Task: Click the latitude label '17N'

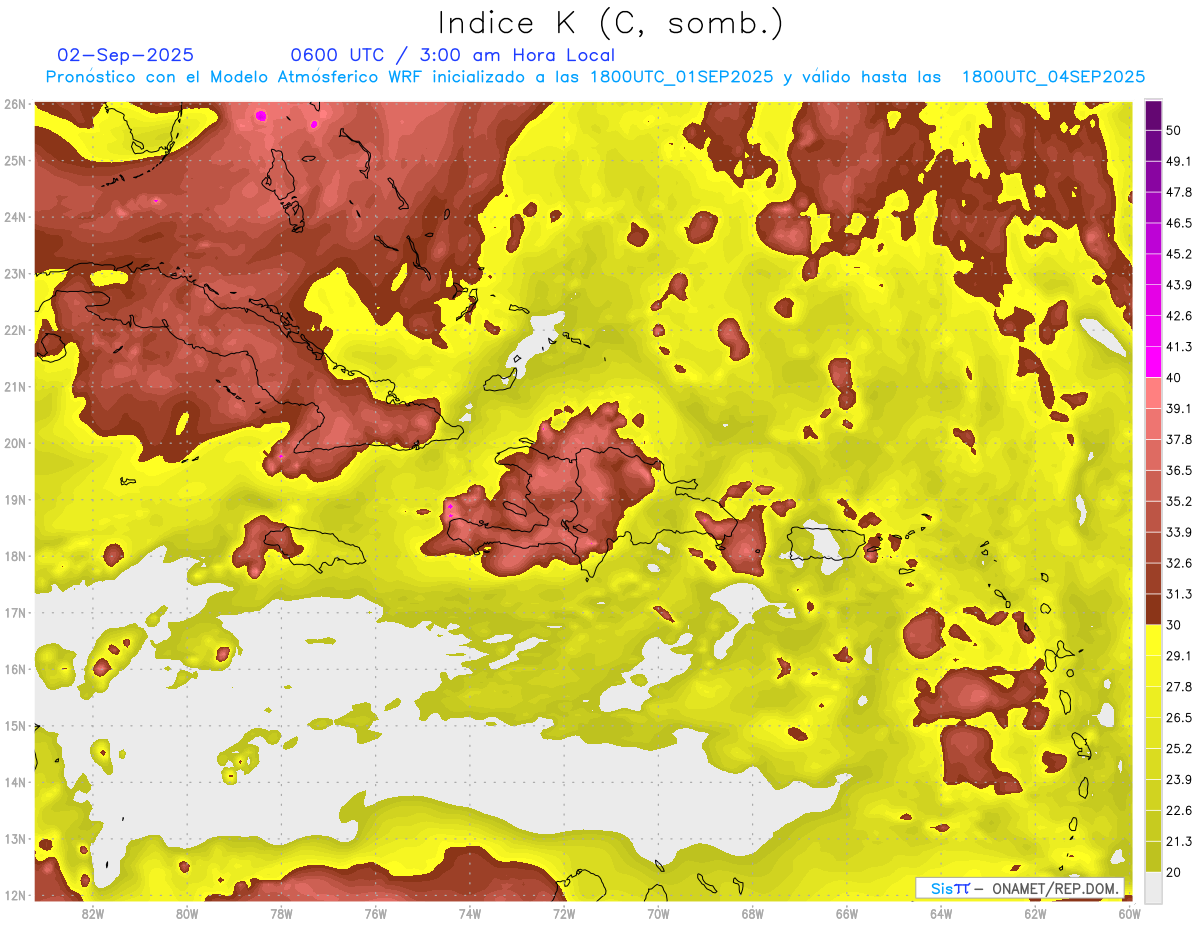Action: pos(15,612)
